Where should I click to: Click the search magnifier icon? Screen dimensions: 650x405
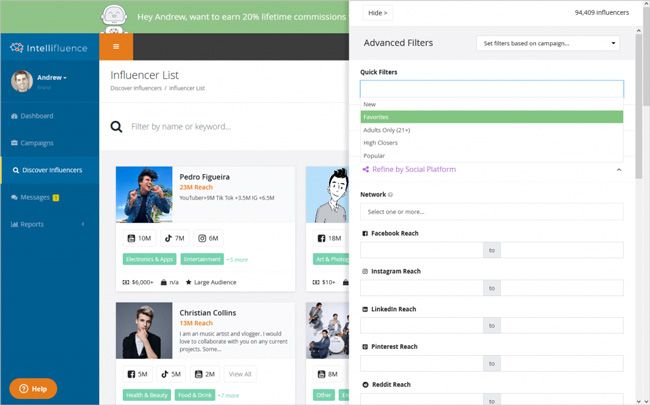click(116, 127)
